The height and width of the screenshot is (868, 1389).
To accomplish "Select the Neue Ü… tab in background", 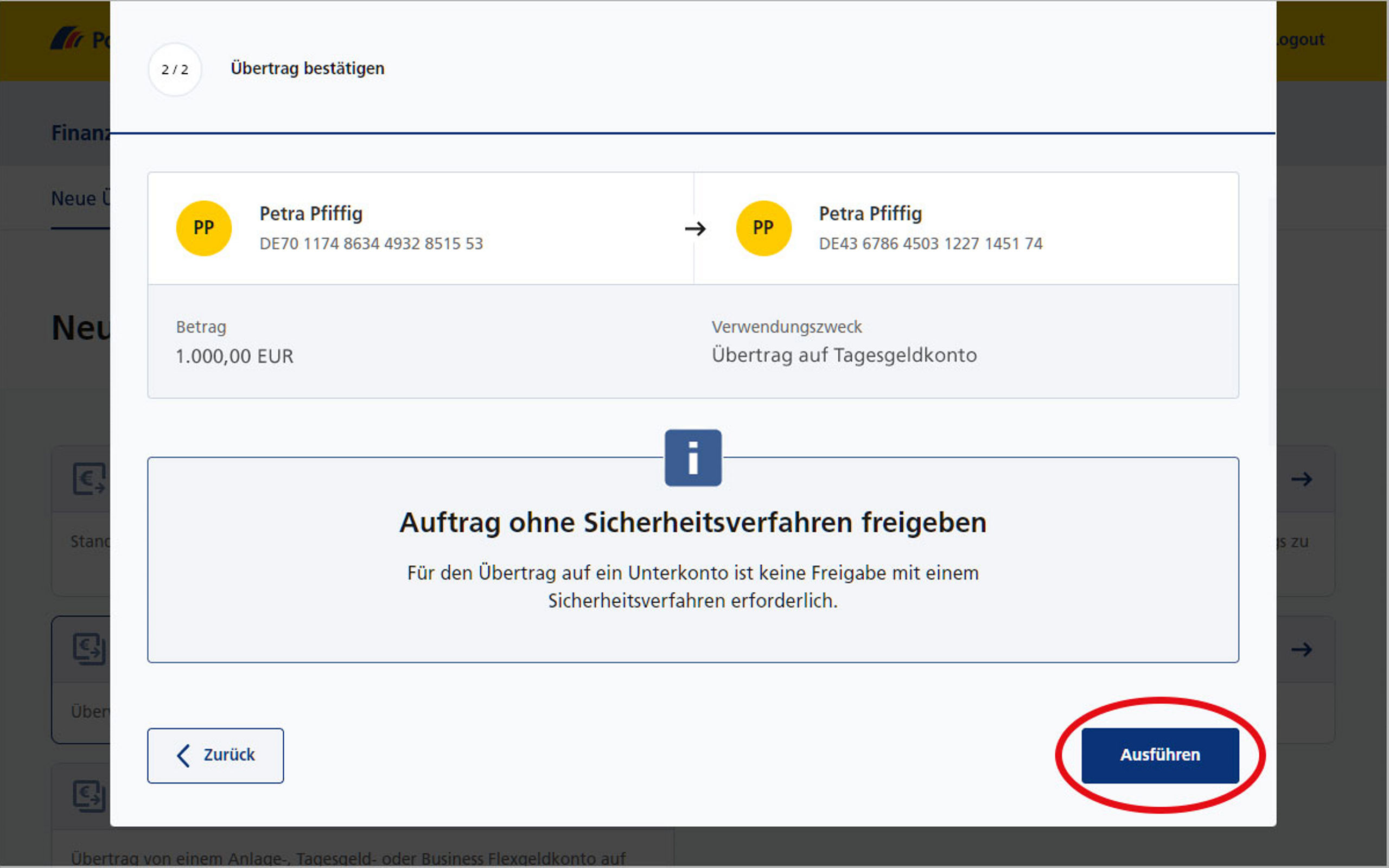I will click(80, 198).
